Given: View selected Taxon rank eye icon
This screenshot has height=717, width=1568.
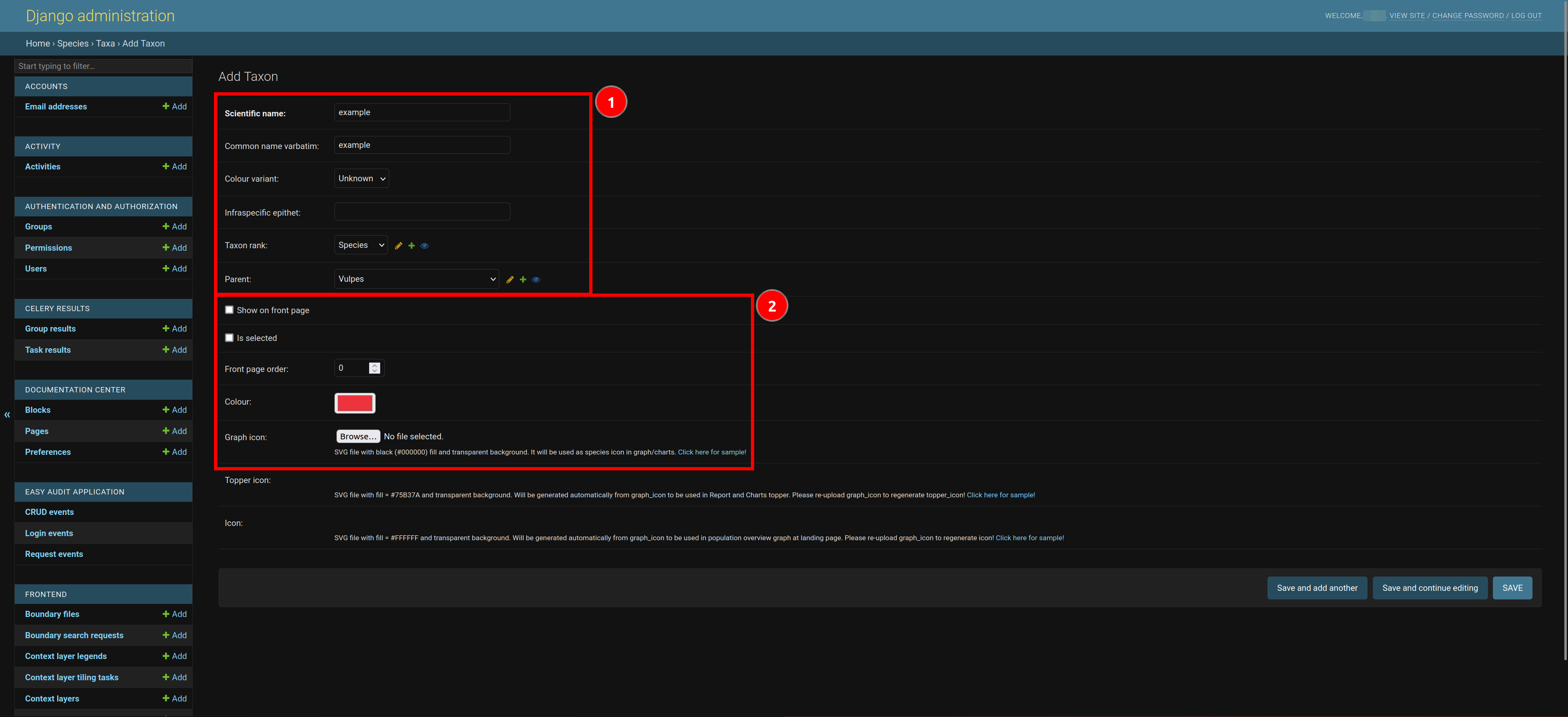Looking at the screenshot, I should coord(425,246).
